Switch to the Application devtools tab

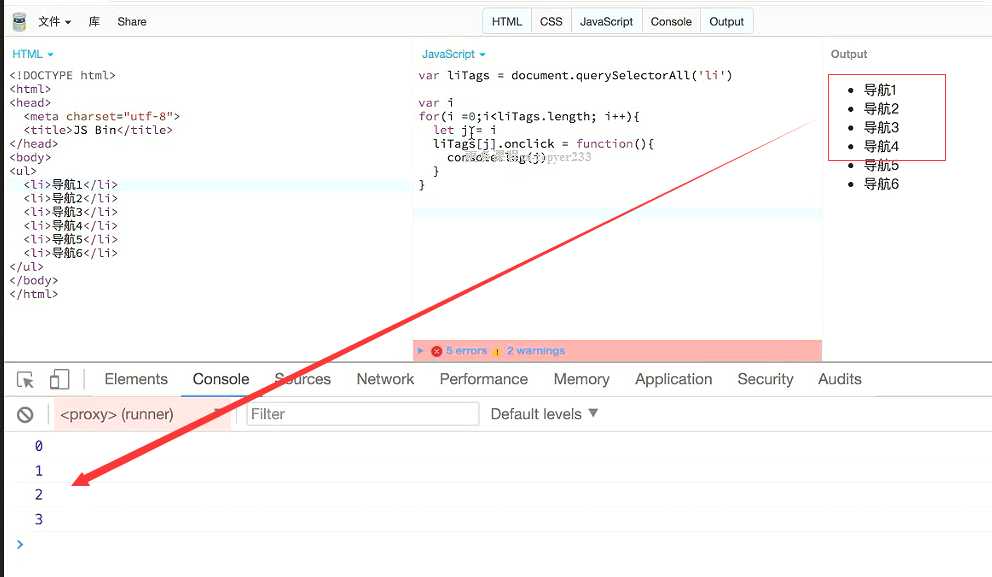click(673, 379)
